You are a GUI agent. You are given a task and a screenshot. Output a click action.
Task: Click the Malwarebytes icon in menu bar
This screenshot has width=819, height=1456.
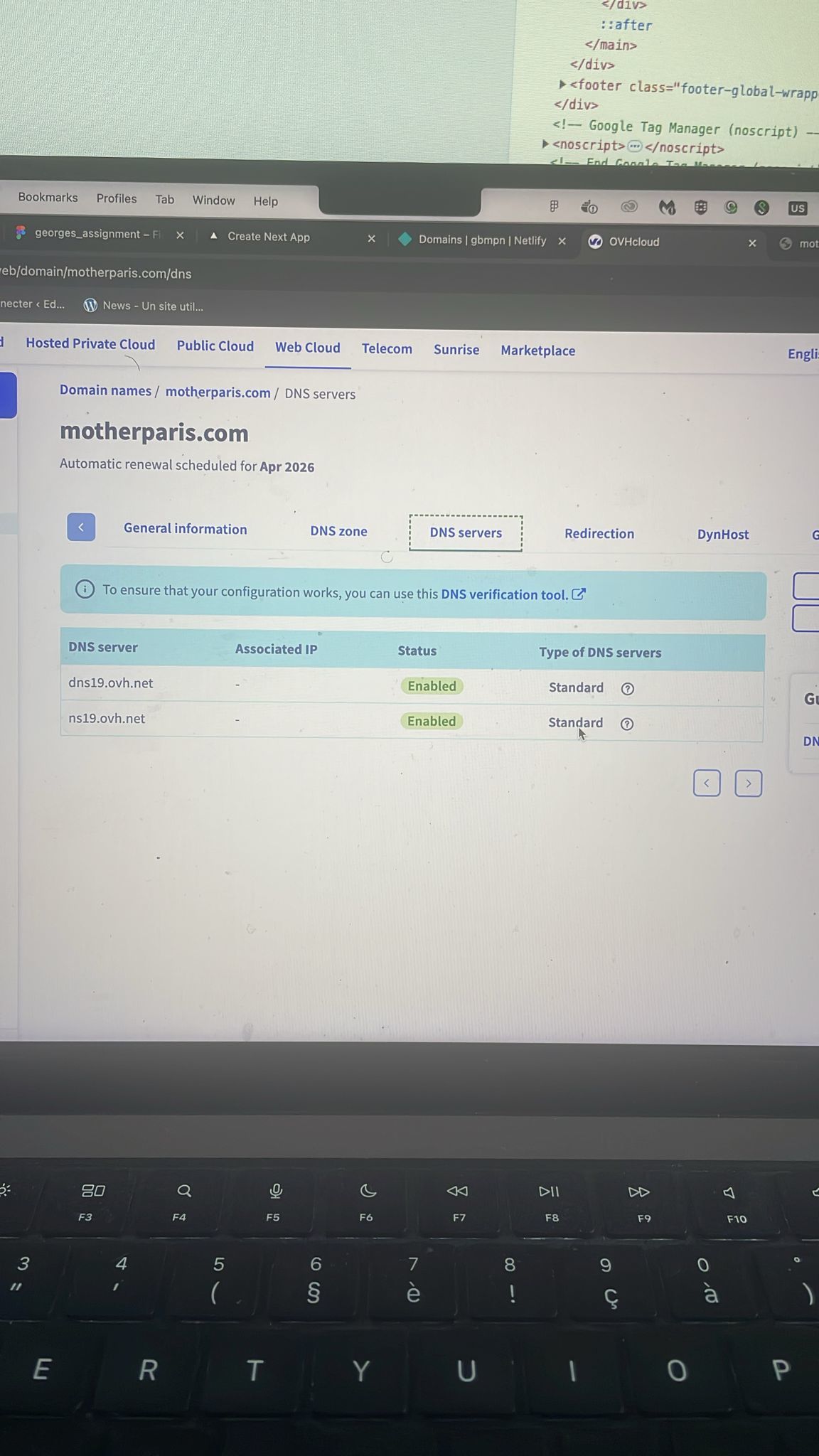(667, 207)
